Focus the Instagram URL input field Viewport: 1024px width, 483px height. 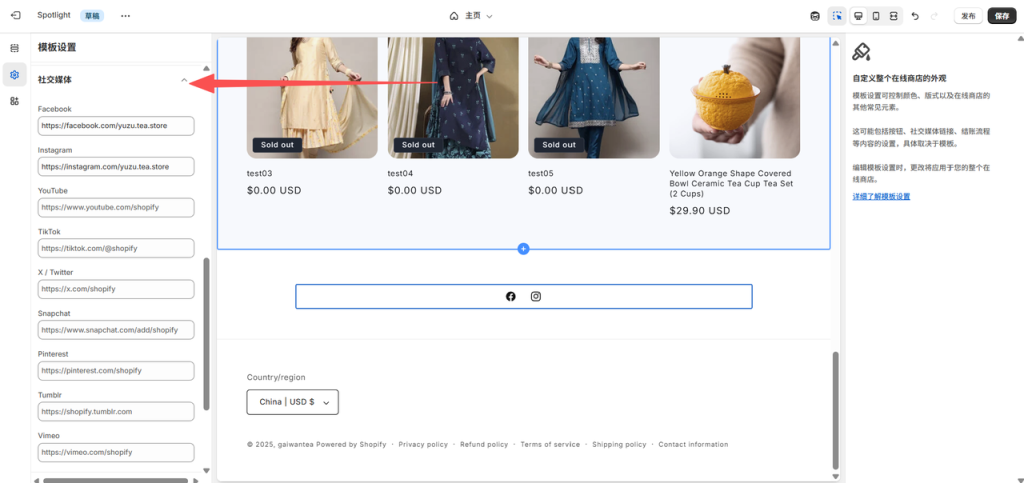point(116,166)
